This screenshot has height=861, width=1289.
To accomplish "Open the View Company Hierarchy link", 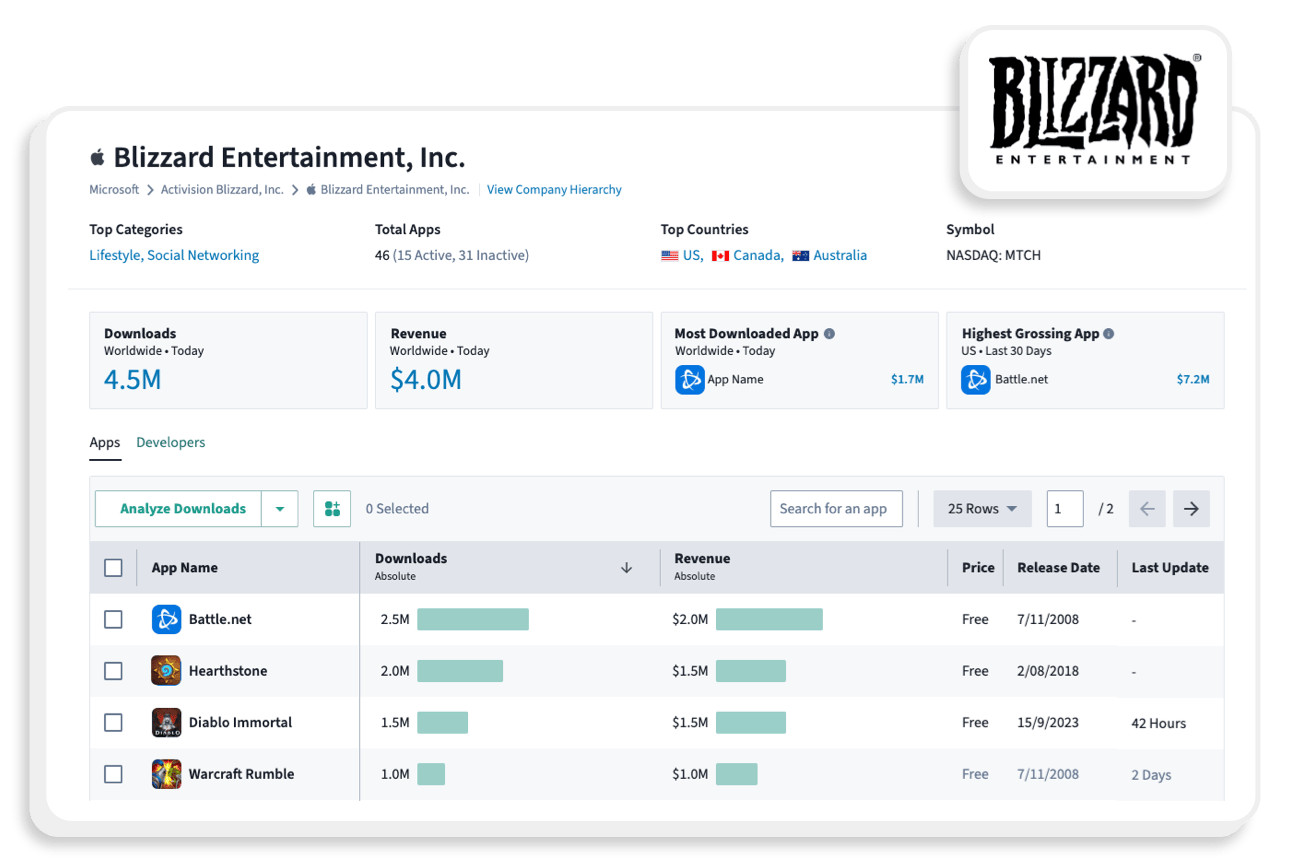I will point(554,189).
